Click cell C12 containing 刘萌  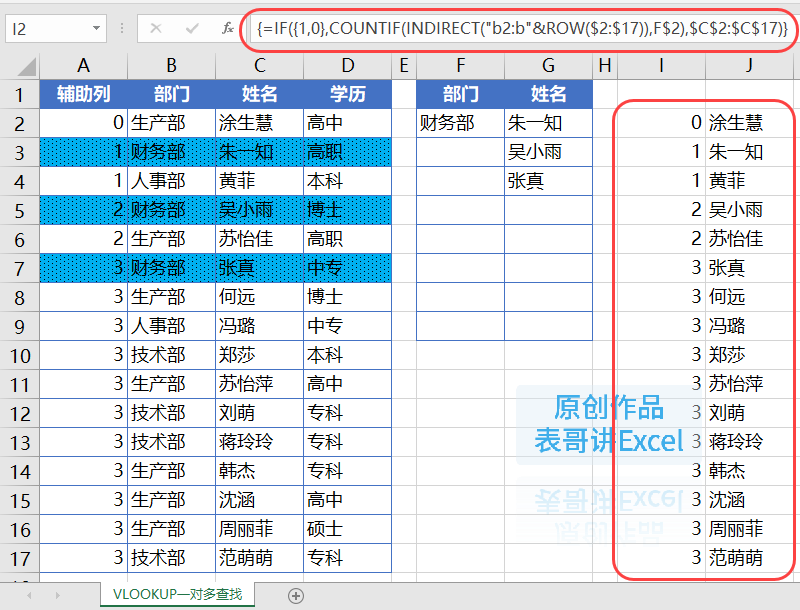click(x=260, y=413)
